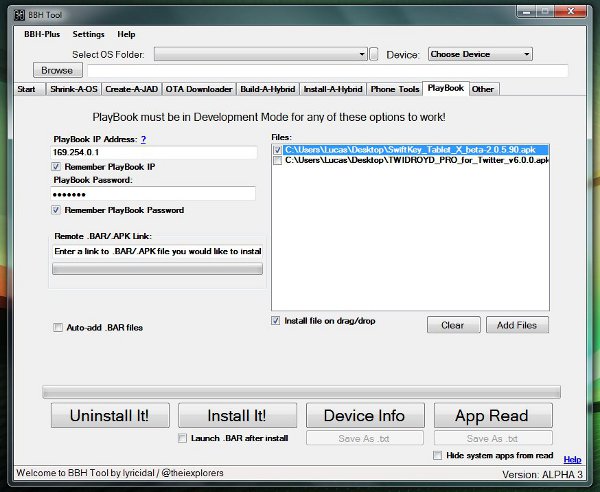600x492 pixels.
Task: Check the TWIDROYD_PRO apk file checkbox
Action: point(277,160)
